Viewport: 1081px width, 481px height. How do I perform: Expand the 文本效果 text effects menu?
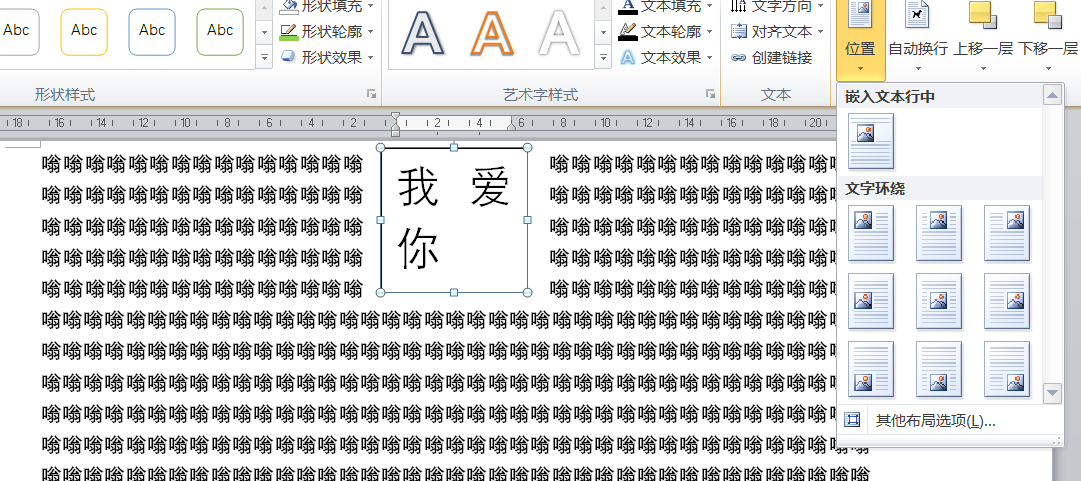pyautogui.click(x=668, y=58)
